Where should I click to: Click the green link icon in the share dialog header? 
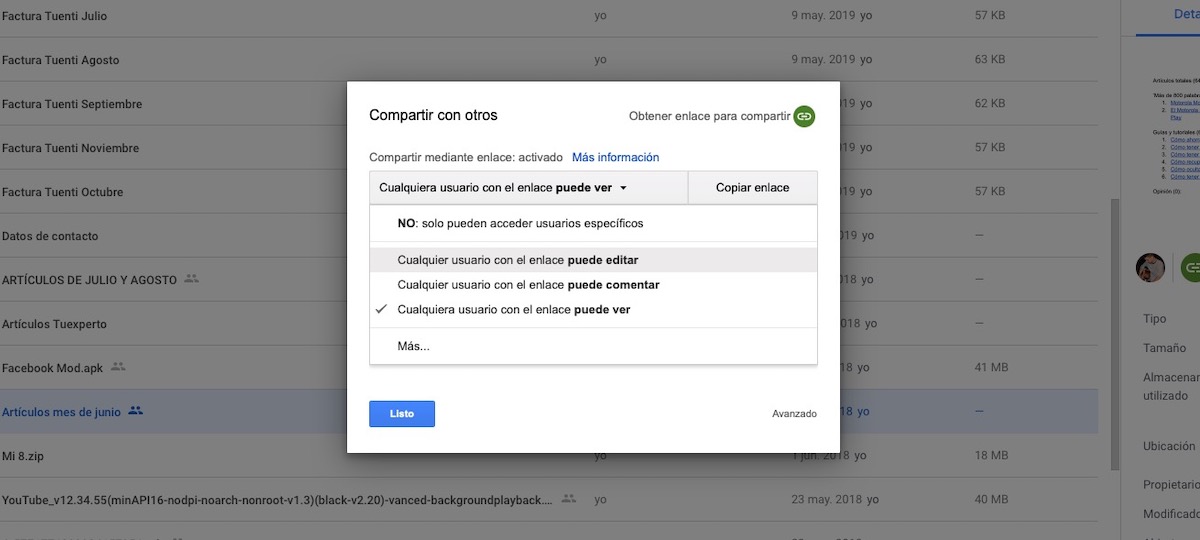click(x=804, y=116)
